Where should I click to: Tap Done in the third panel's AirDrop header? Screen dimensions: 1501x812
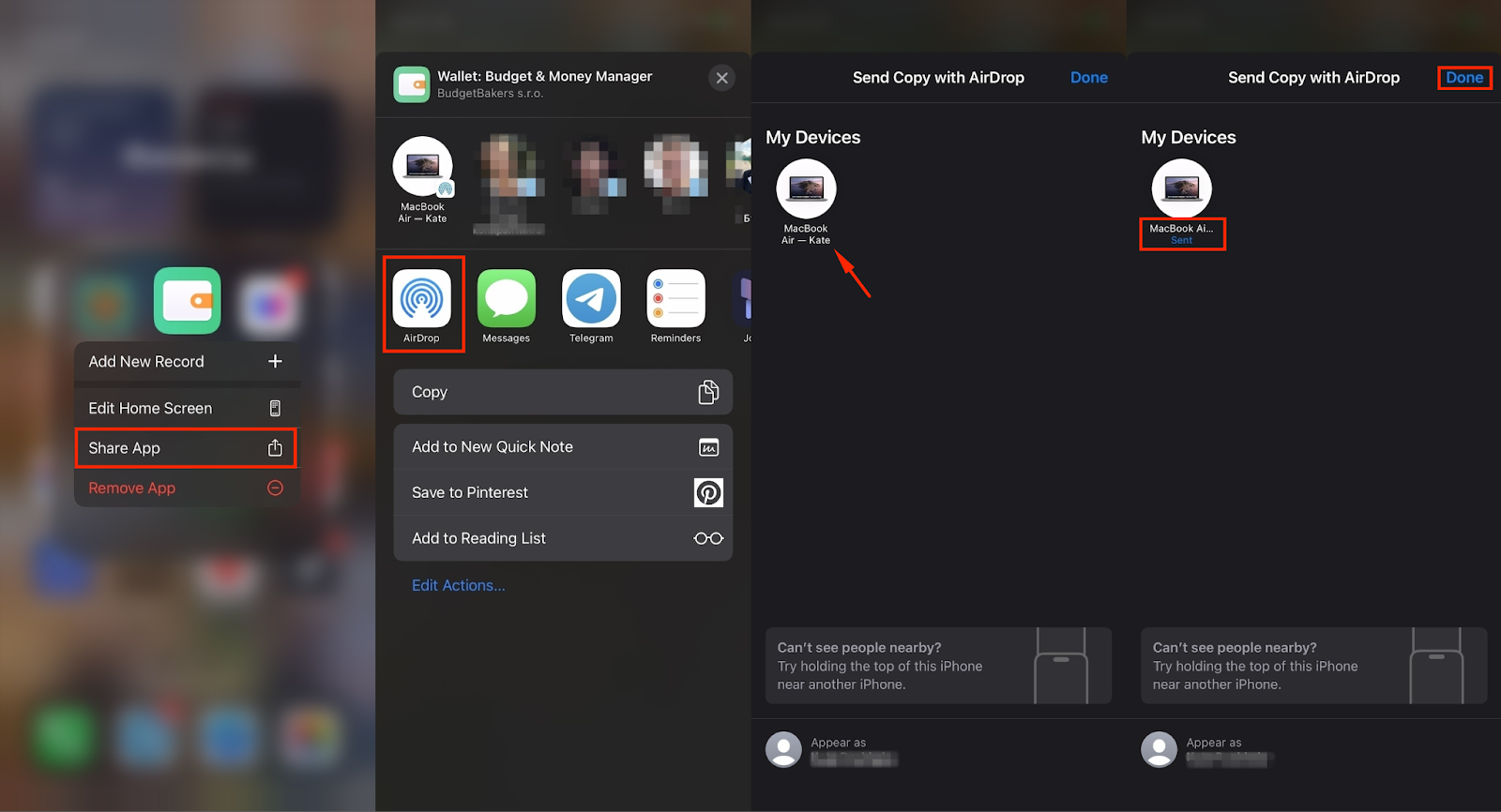[1089, 78]
